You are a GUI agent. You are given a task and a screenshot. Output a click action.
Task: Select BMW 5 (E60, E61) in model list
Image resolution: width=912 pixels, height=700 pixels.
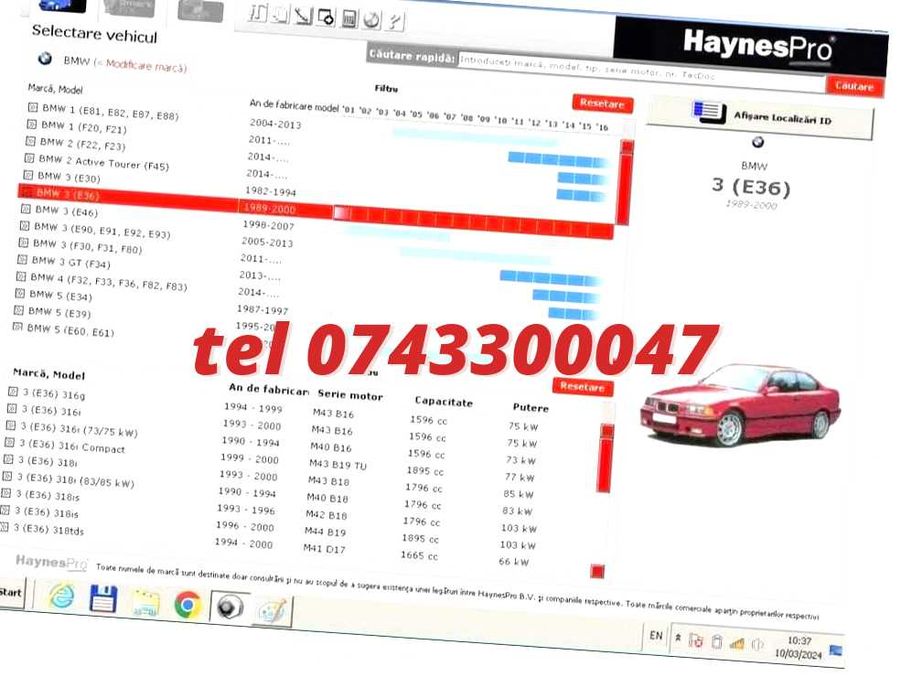[x=70, y=330]
